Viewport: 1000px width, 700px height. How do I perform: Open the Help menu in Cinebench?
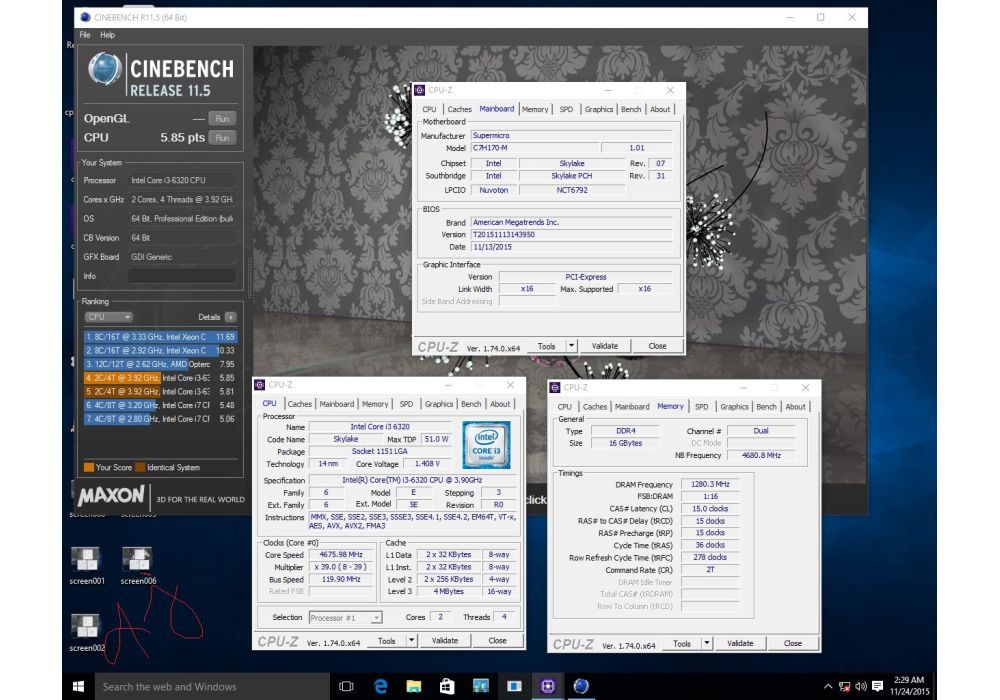pos(107,35)
